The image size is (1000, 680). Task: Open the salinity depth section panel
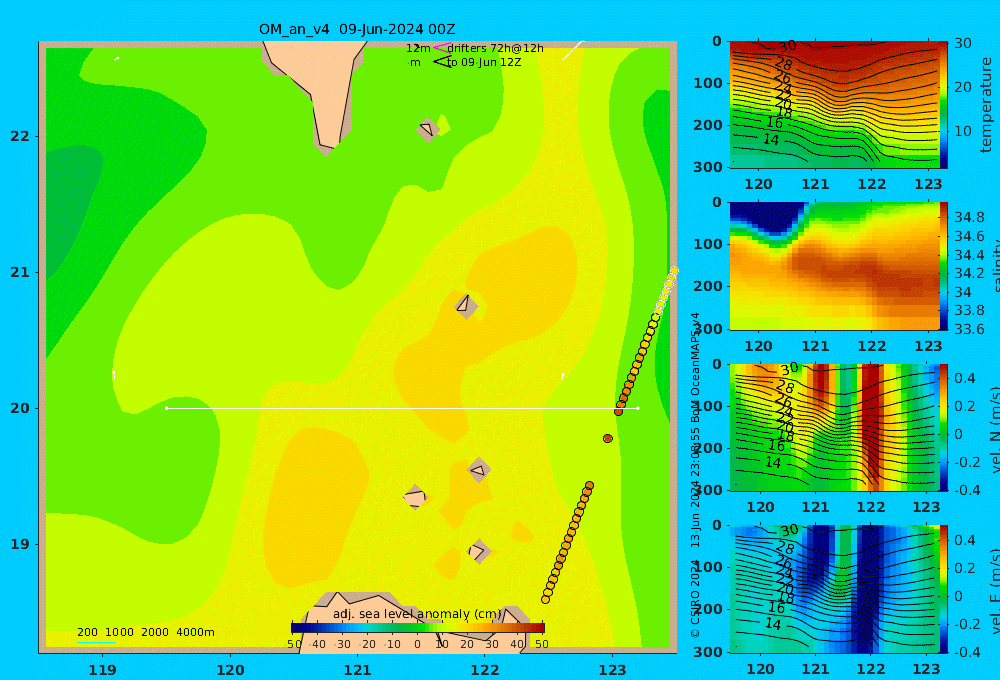tap(834, 266)
